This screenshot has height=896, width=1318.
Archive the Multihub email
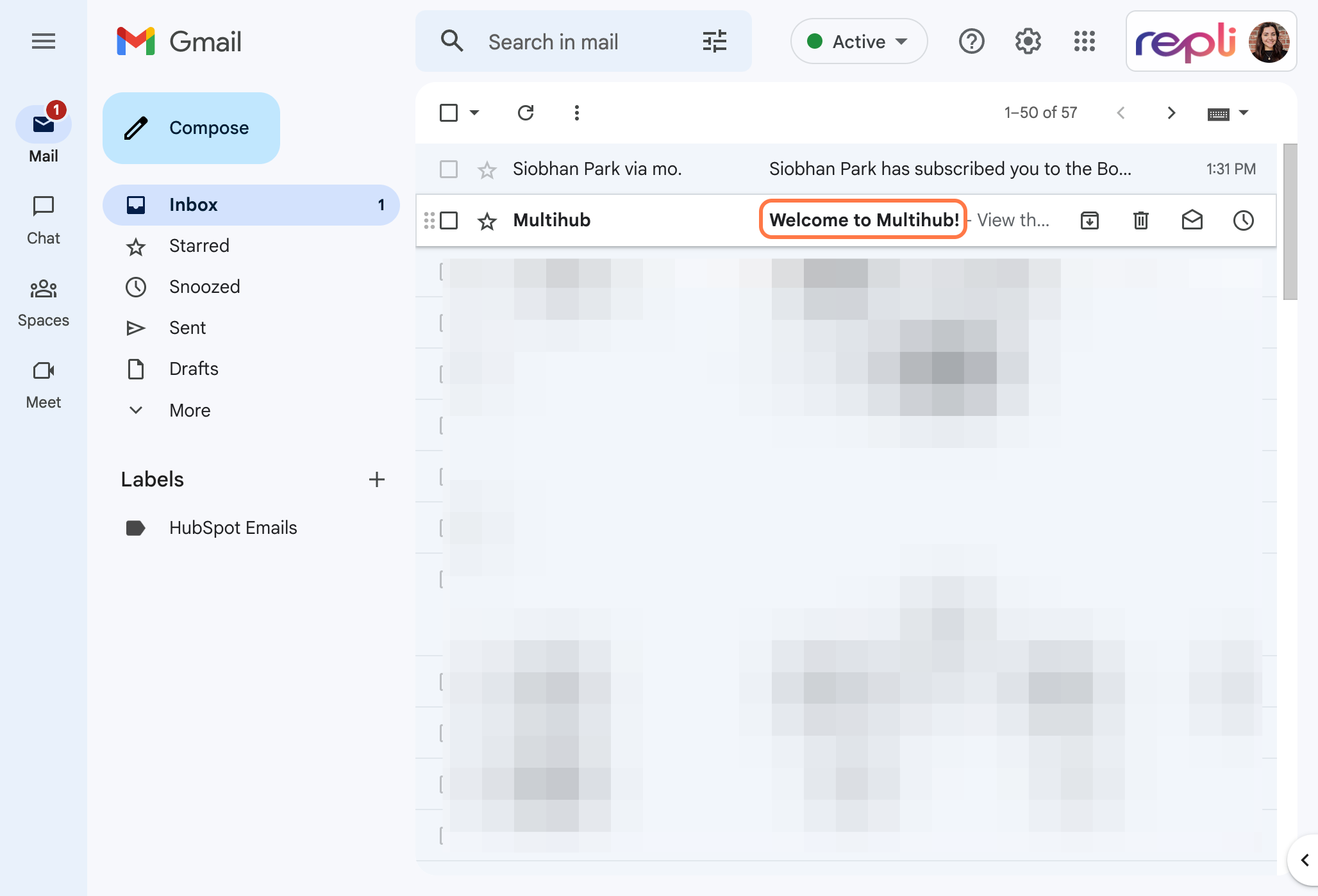[x=1090, y=220]
